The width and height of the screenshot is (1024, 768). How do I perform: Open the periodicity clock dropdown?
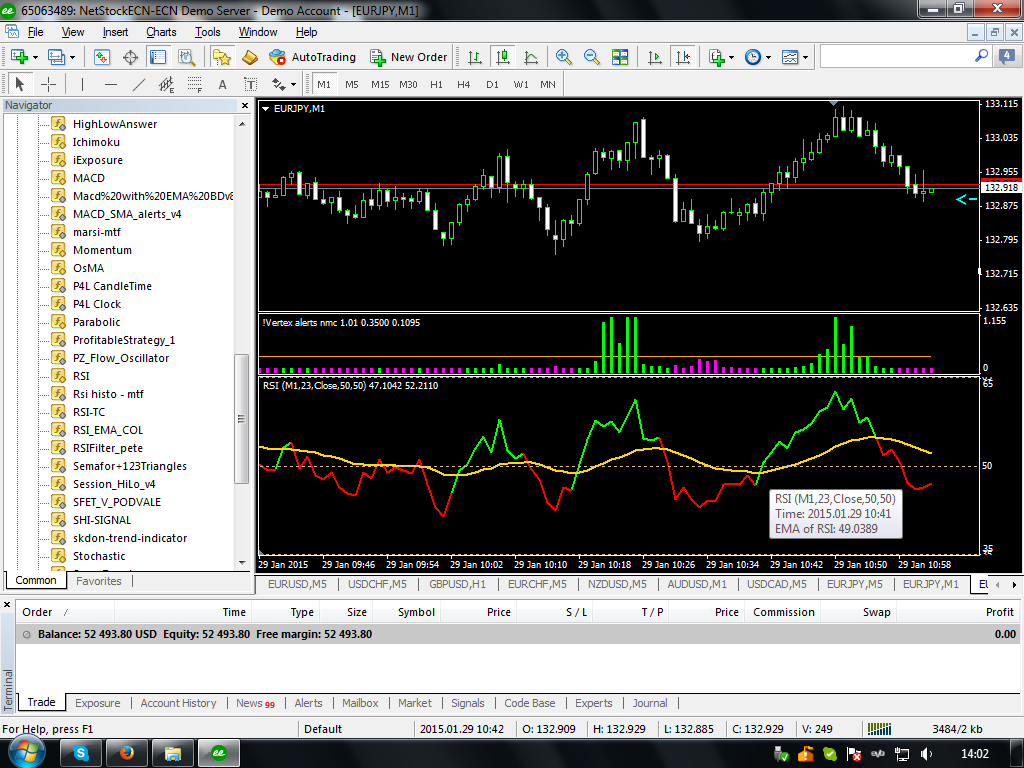(x=768, y=57)
